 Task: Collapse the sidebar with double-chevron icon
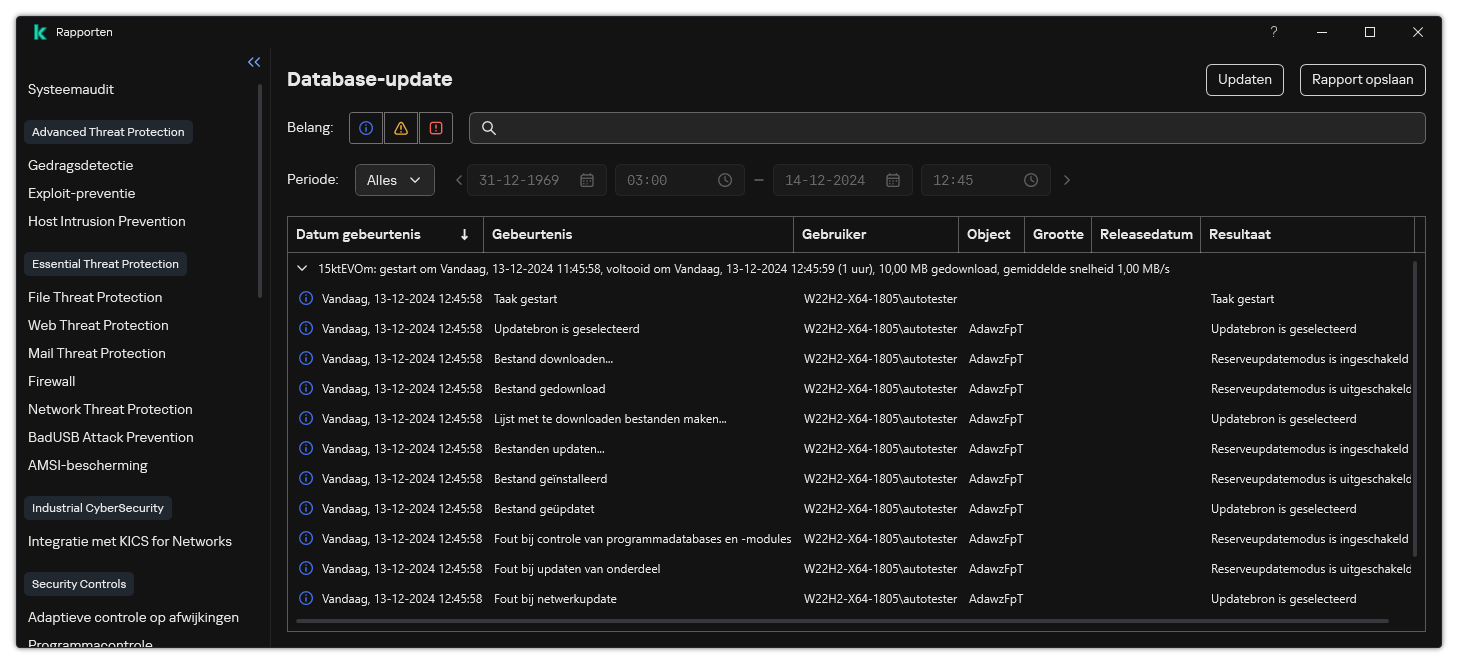(254, 62)
